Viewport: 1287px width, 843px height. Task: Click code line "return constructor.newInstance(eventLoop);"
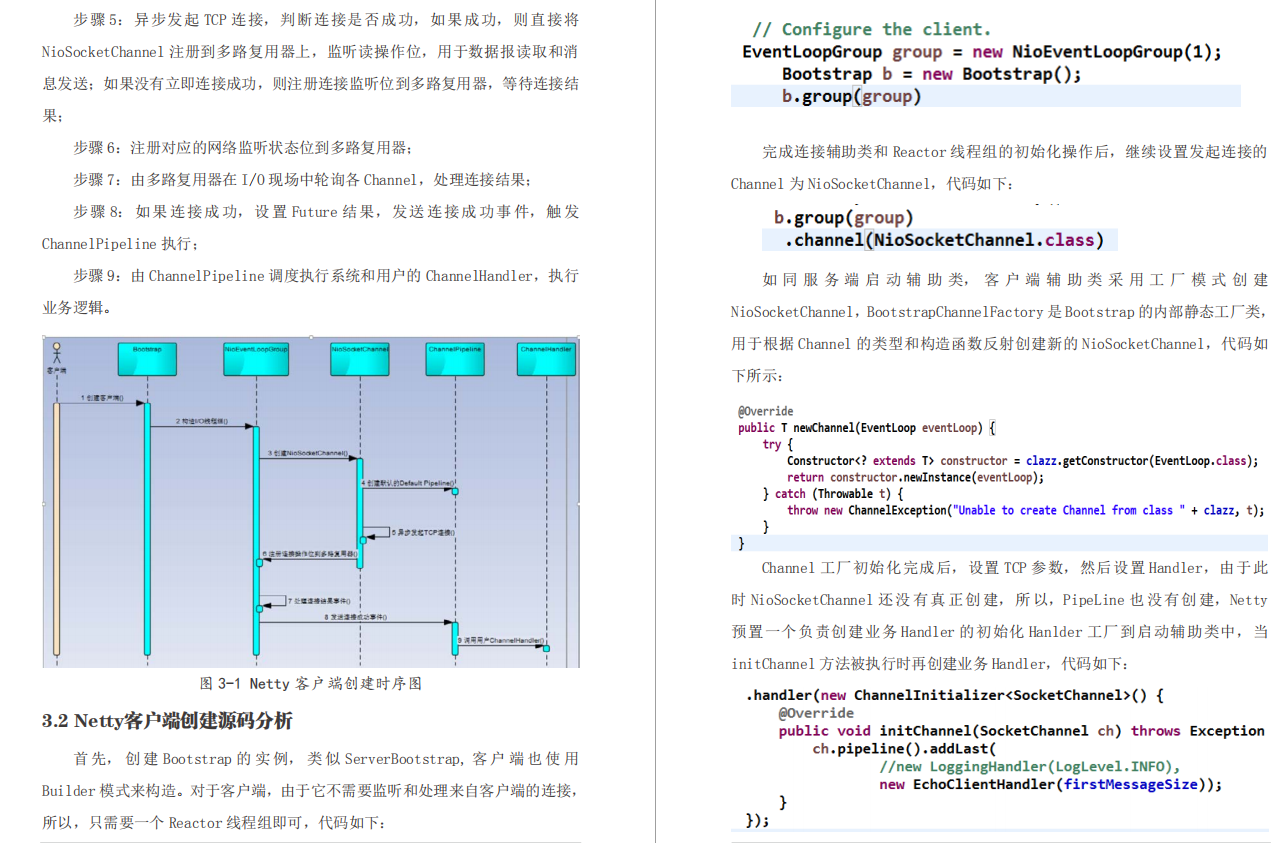(915, 477)
